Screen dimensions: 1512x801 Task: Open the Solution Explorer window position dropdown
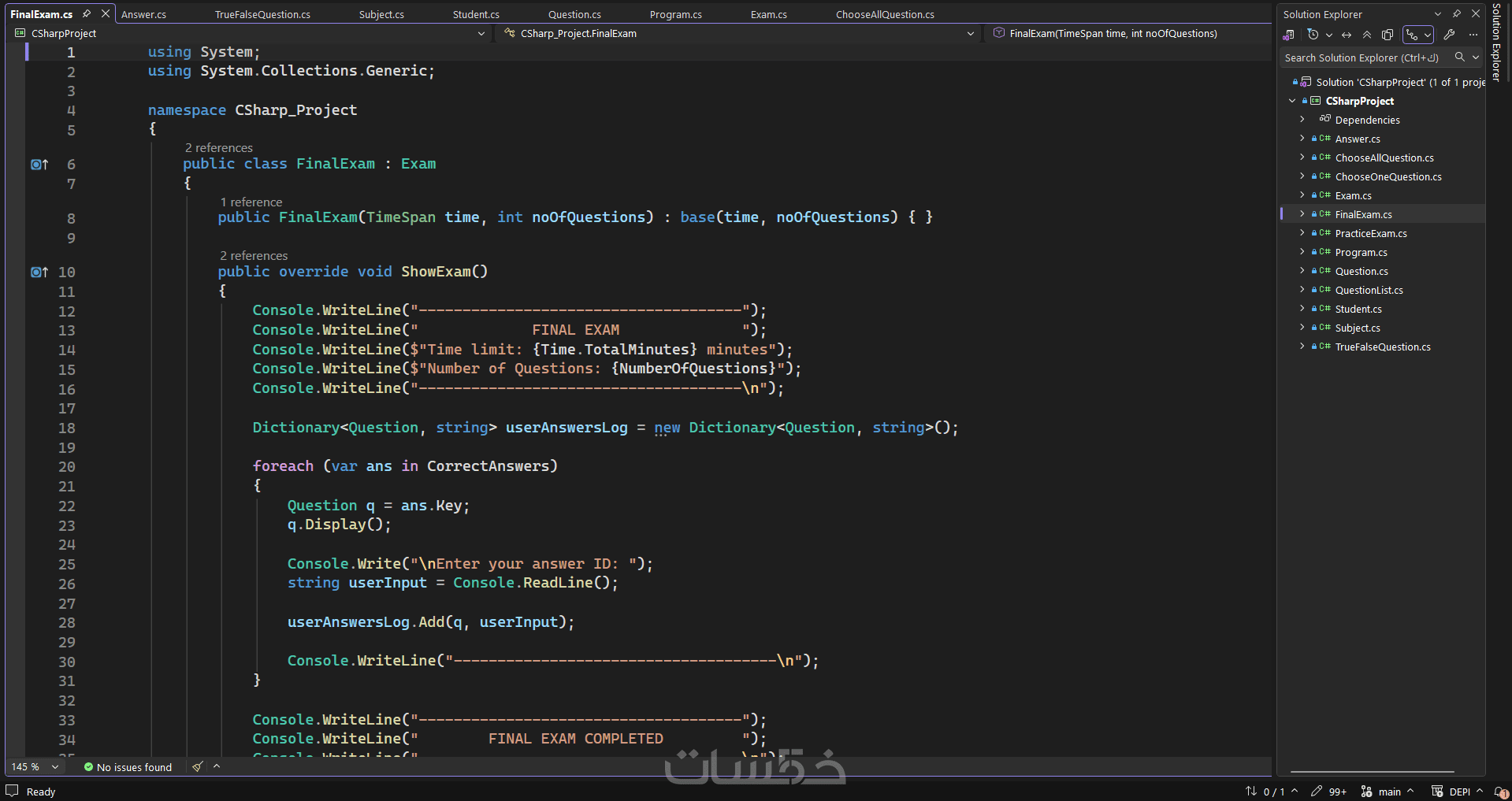[1438, 14]
